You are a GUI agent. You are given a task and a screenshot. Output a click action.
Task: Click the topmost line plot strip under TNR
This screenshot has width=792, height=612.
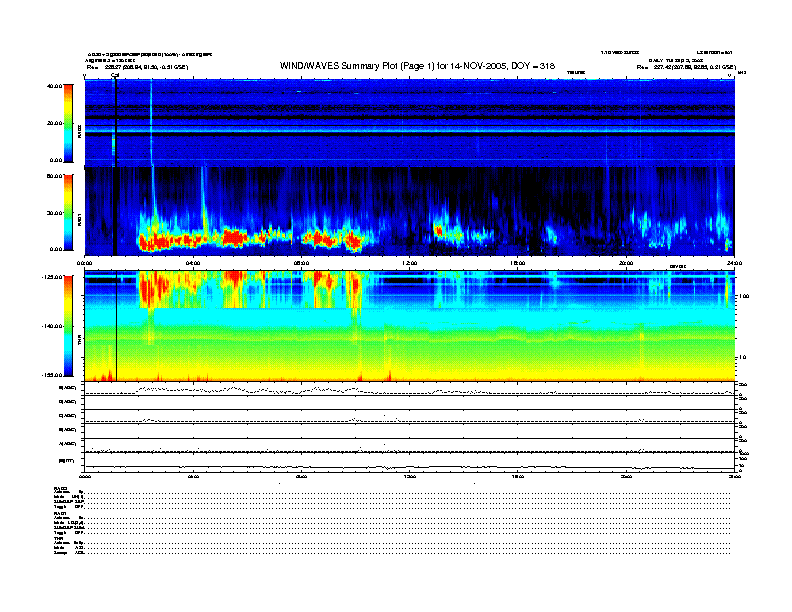pyautogui.click(x=409, y=389)
